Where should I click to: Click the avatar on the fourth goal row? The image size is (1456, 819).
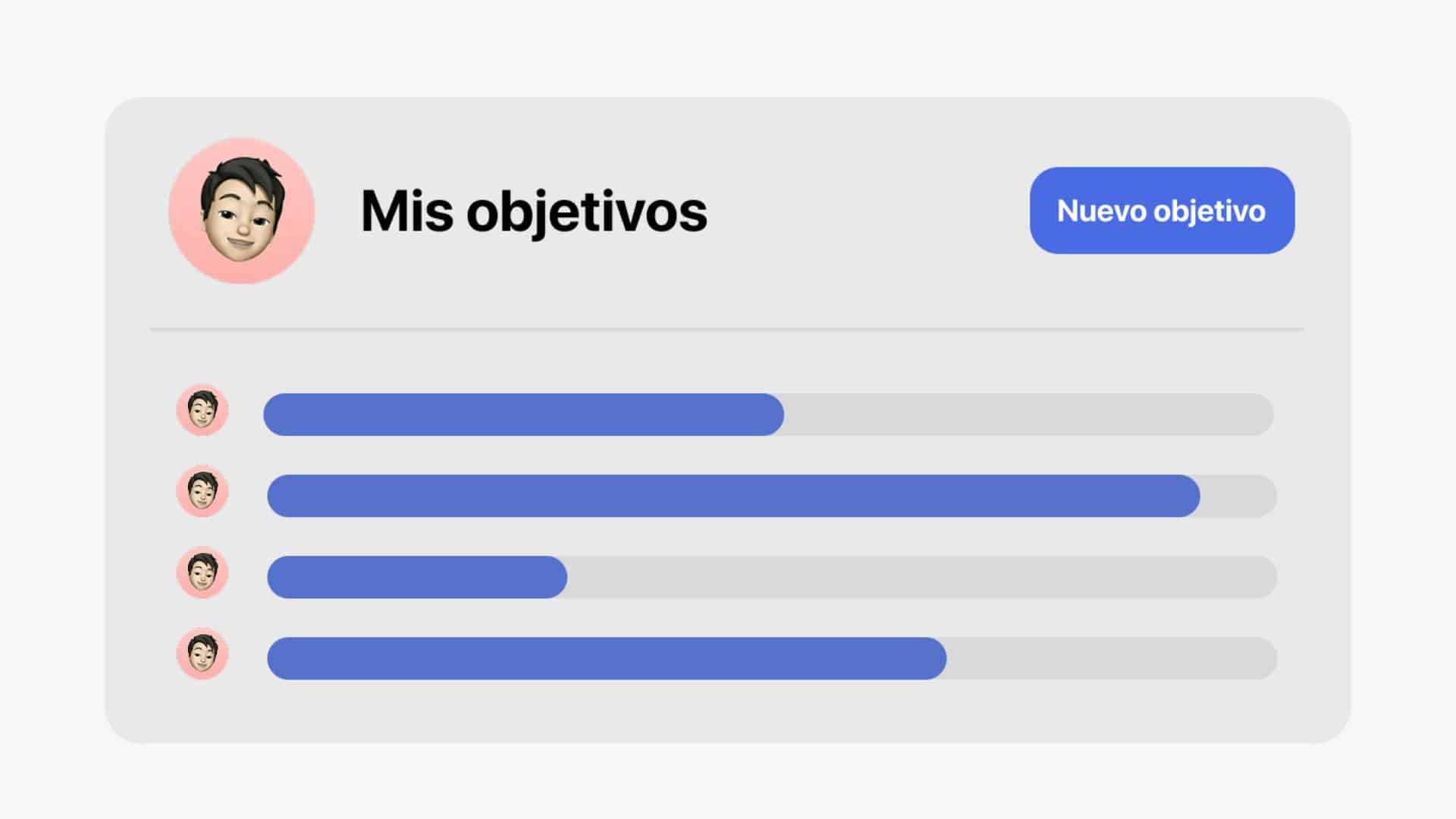click(202, 654)
